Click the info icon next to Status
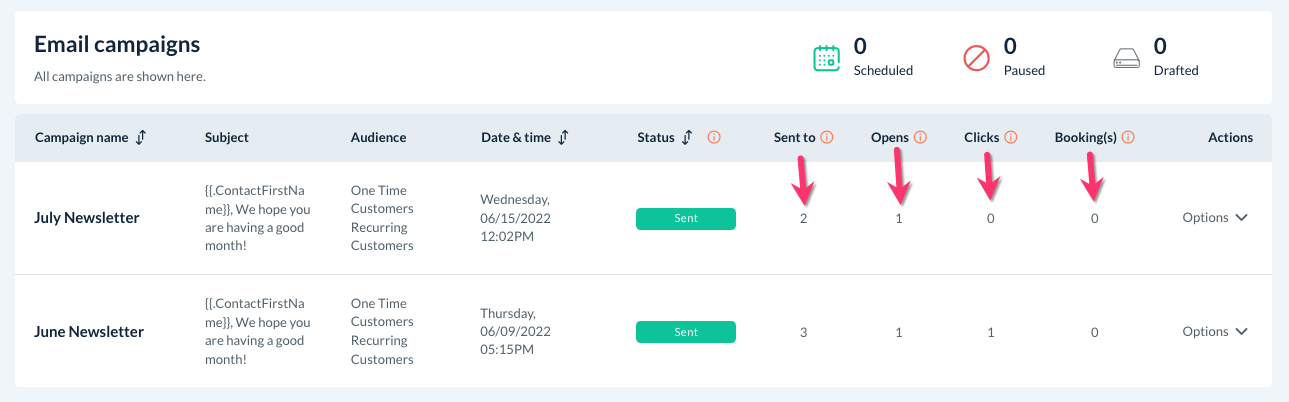The image size is (1289, 402). coord(715,138)
